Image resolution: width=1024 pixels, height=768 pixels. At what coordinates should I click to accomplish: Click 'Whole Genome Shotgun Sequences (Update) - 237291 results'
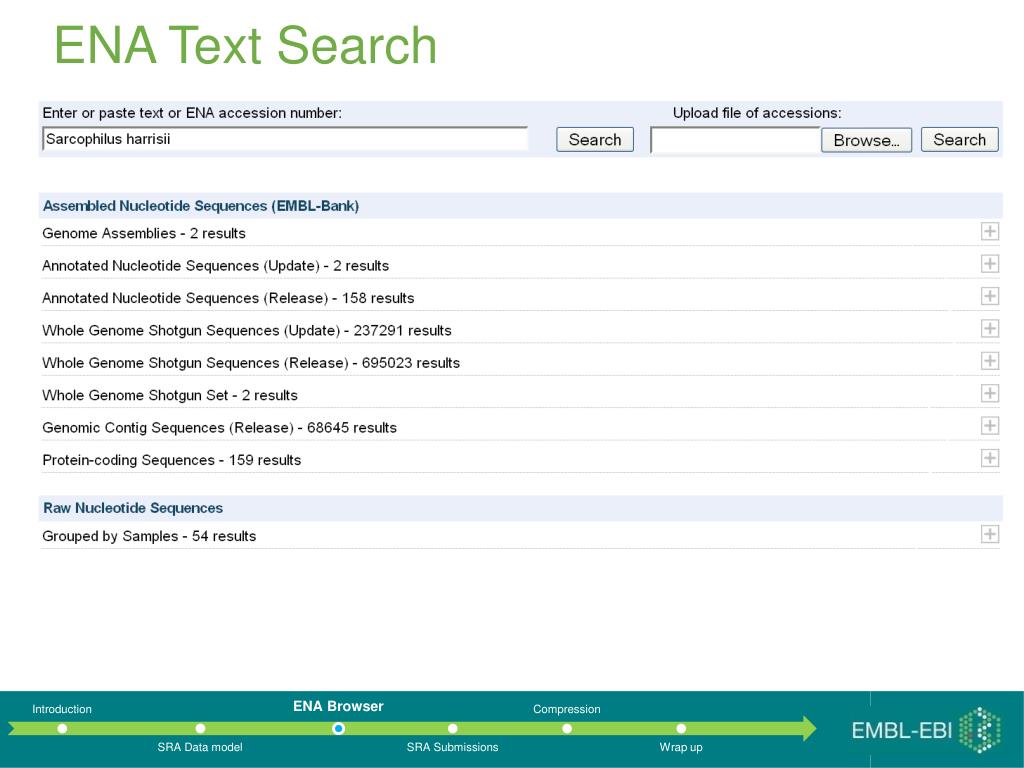[247, 330]
